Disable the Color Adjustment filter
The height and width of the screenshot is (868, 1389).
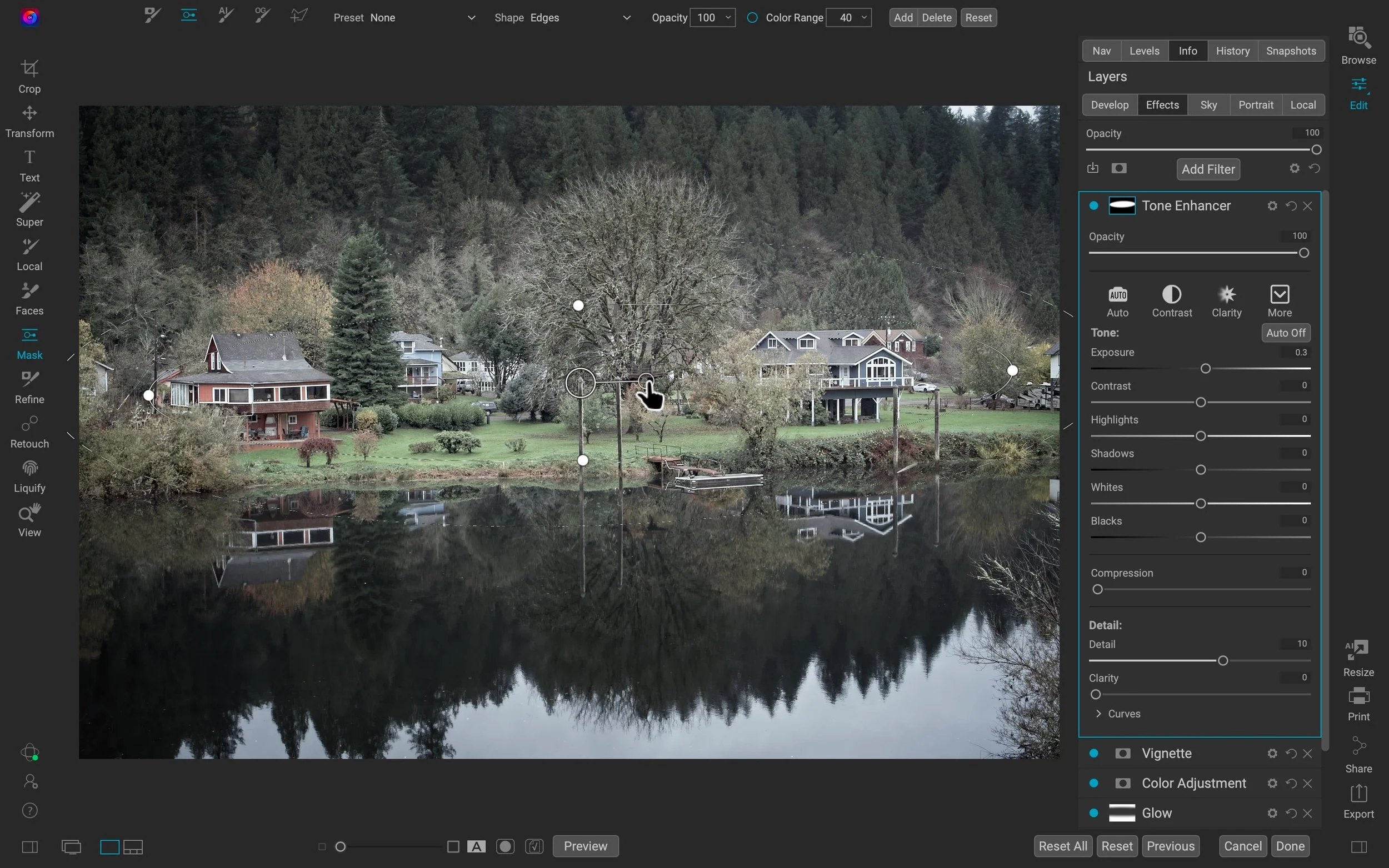(x=1093, y=782)
